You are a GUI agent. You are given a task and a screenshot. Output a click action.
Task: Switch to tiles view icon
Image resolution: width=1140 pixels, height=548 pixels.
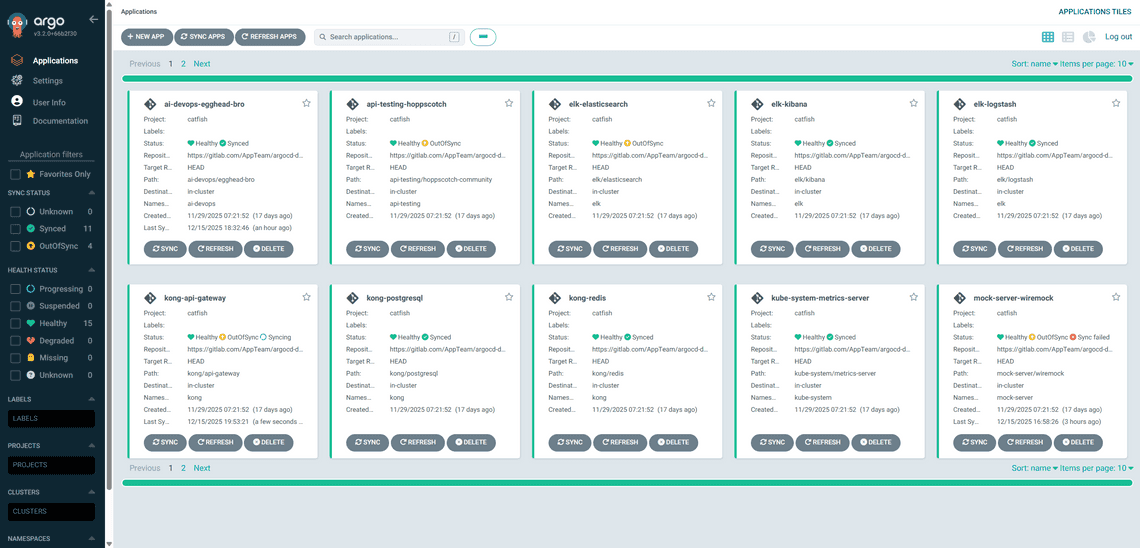coord(1047,37)
